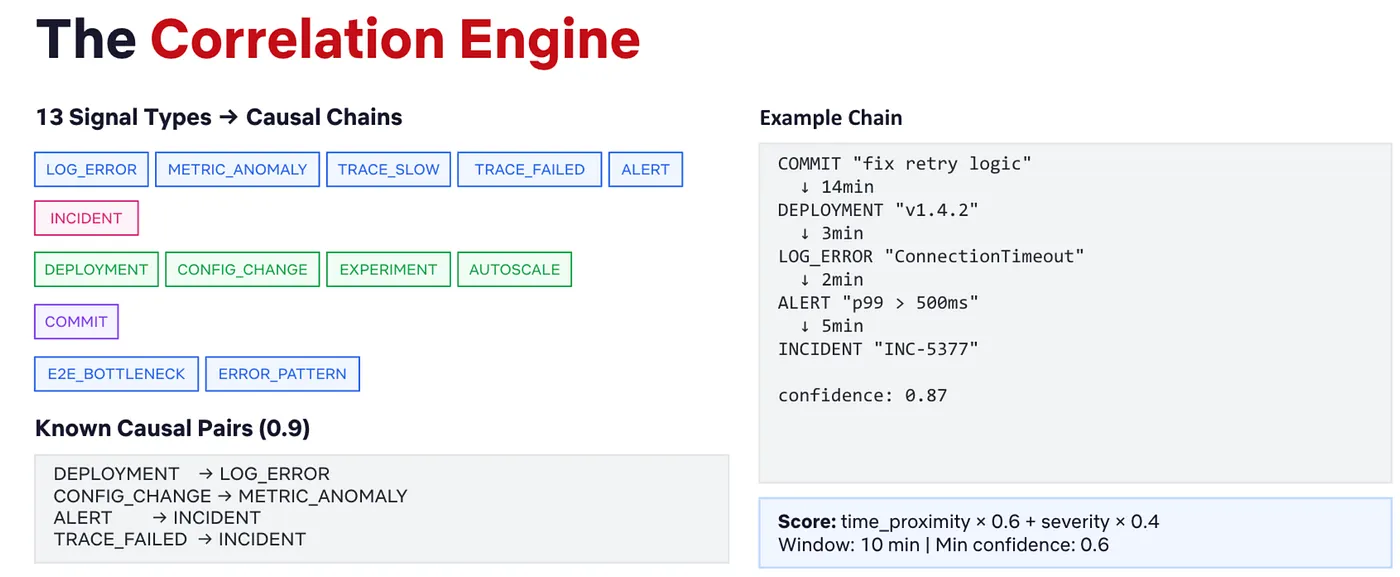Click chain line LOG_ERROR "ConnectionTimeout"
This screenshot has height=577, width=1400.
pyautogui.click(x=931, y=256)
